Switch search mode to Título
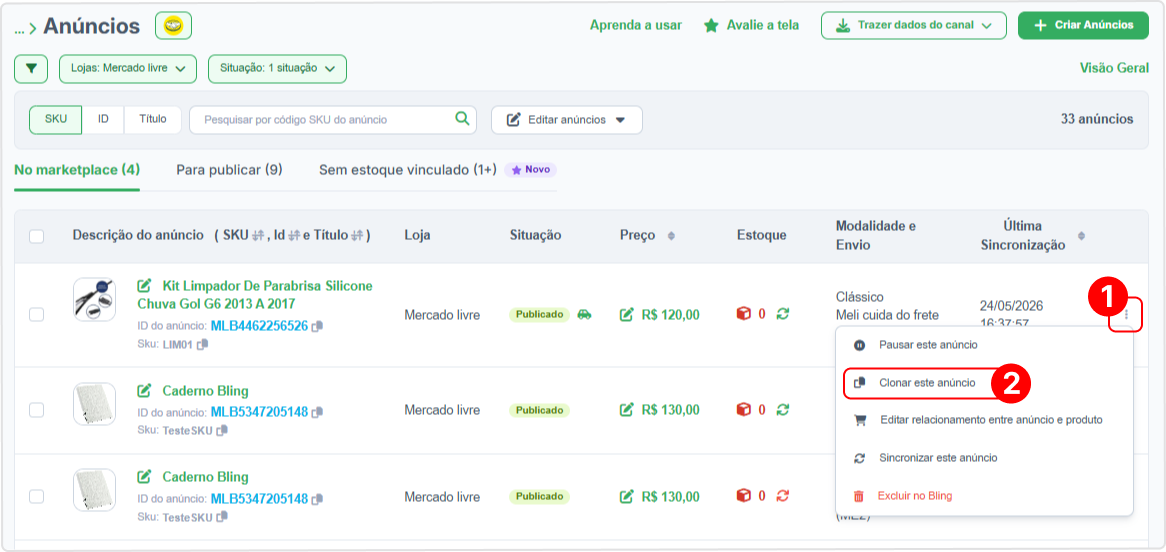1166x552 pixels. click(x=152, y=119)
